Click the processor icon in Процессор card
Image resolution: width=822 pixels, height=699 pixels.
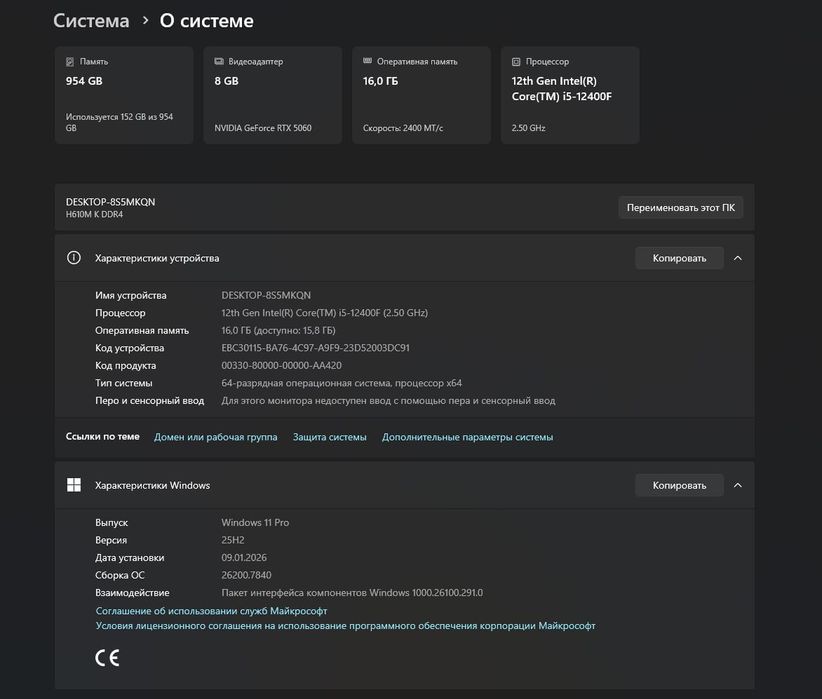point(516,62)
